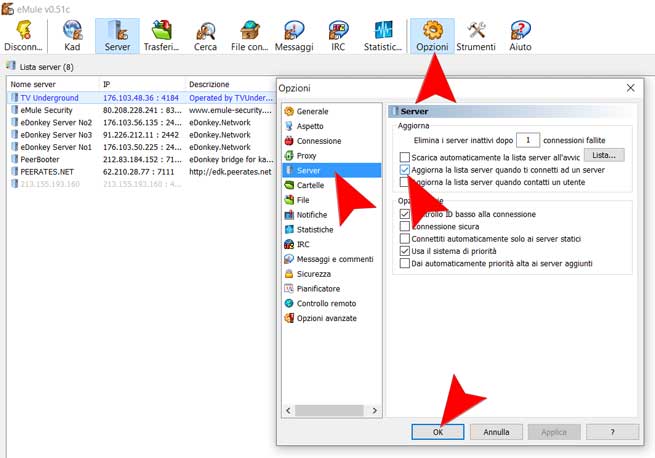Enable Dai automaticamente priorità alta checkbox
Screen dimensions: 655x458
[404, 263]
